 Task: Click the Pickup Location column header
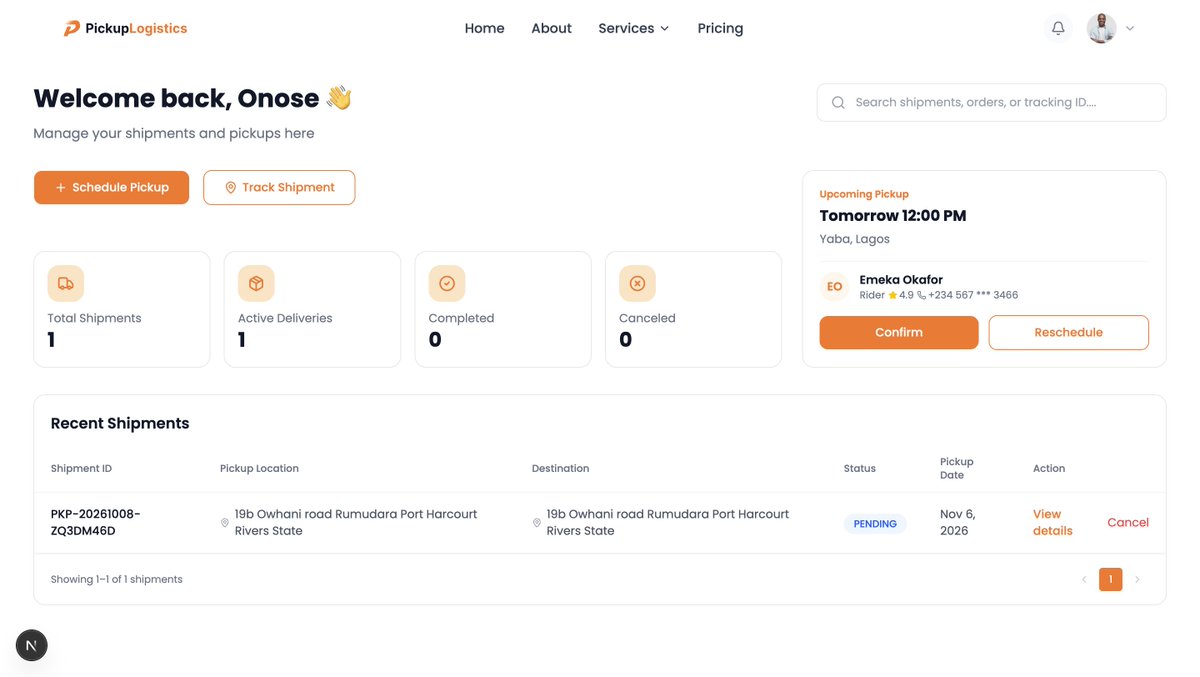click(259, 468)
